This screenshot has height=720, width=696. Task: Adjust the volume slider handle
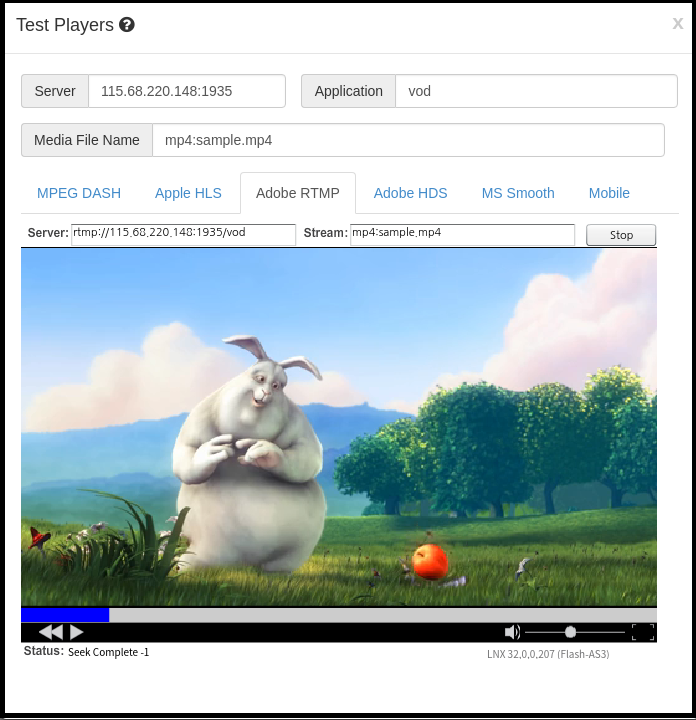coord(570,632)
